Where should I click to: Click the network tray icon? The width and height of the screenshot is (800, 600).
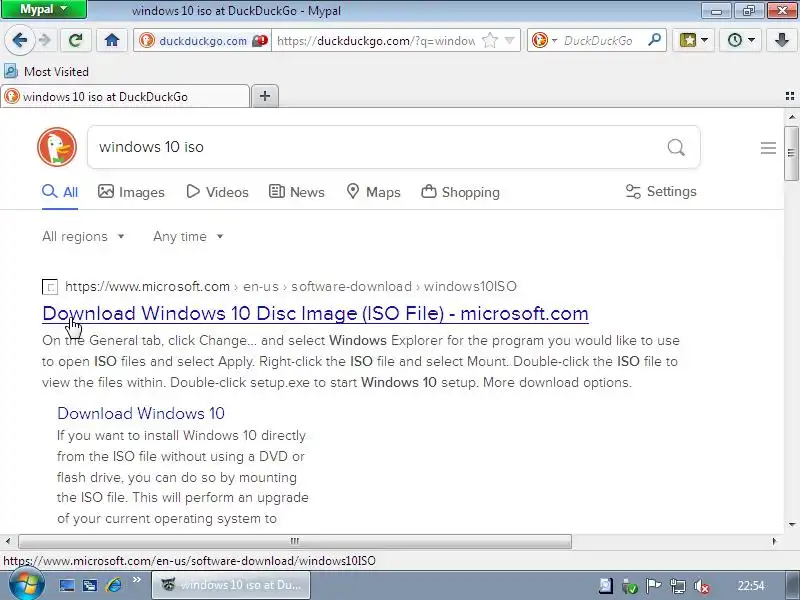tap(678, 586)
